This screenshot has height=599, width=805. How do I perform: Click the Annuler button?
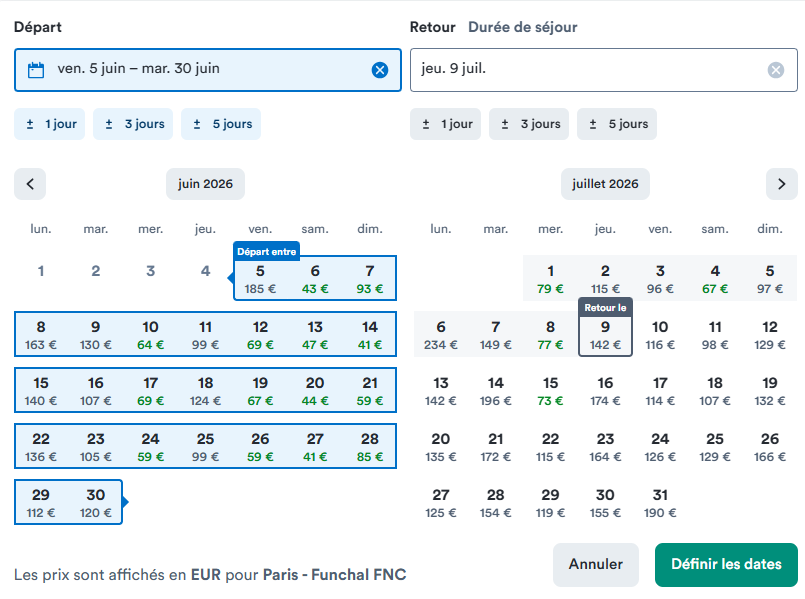[x=596, y=564]
